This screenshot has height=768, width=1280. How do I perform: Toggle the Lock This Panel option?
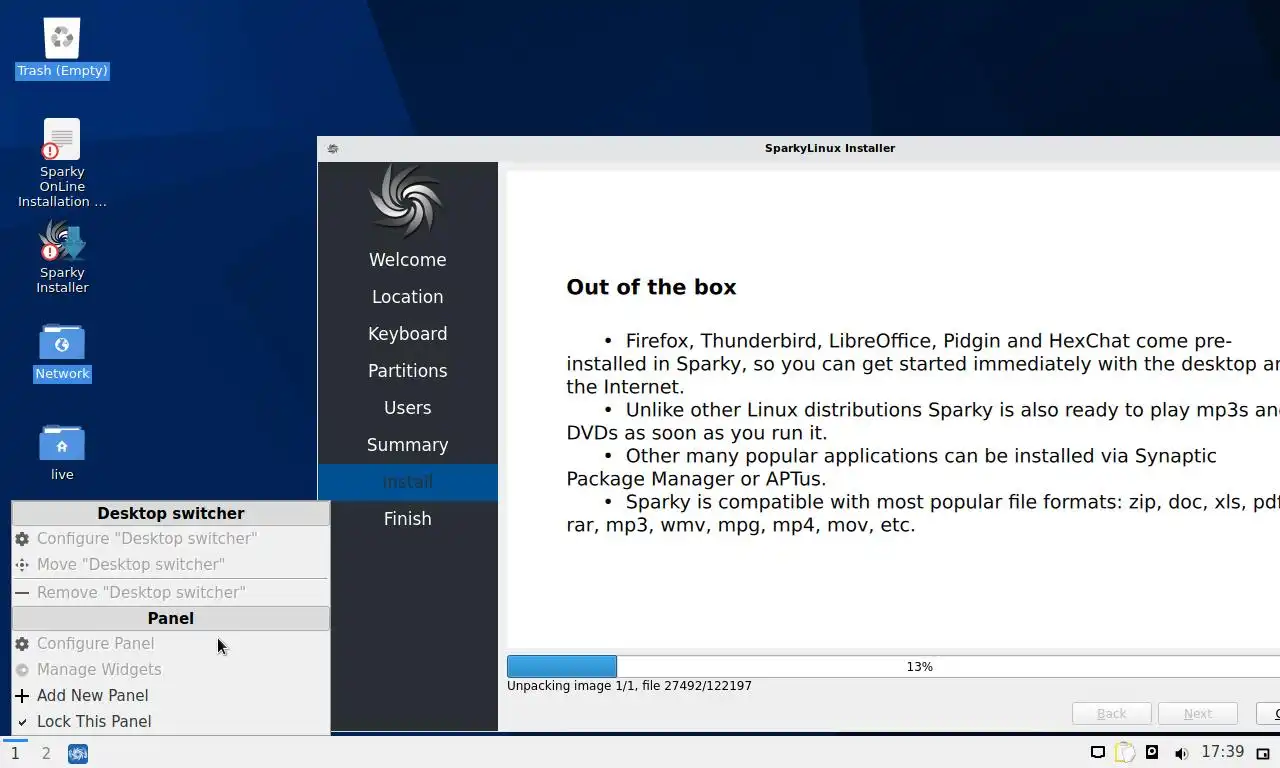click(x=171, y=721)
